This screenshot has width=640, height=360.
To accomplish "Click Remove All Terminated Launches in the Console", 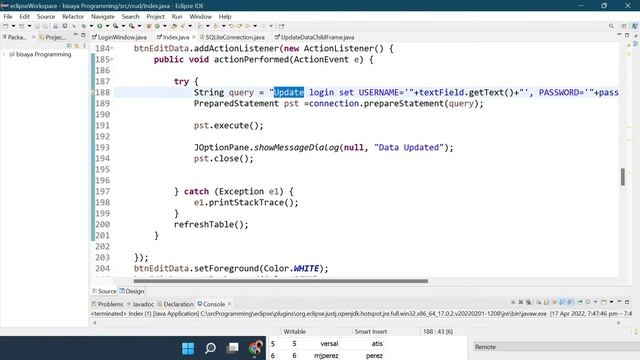I will coord(529,302).
